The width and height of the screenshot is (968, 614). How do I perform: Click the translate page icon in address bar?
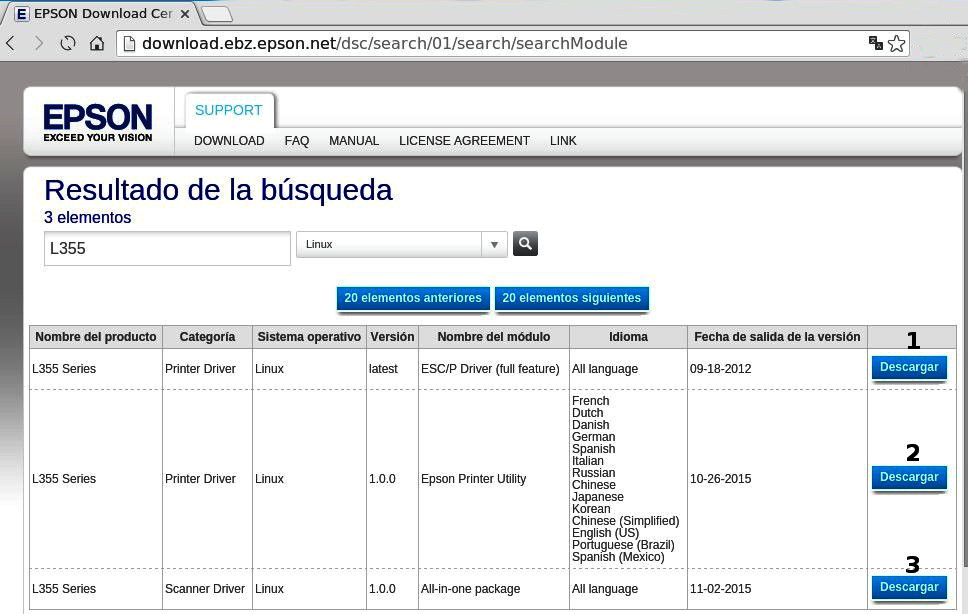[x=875, y=43]
